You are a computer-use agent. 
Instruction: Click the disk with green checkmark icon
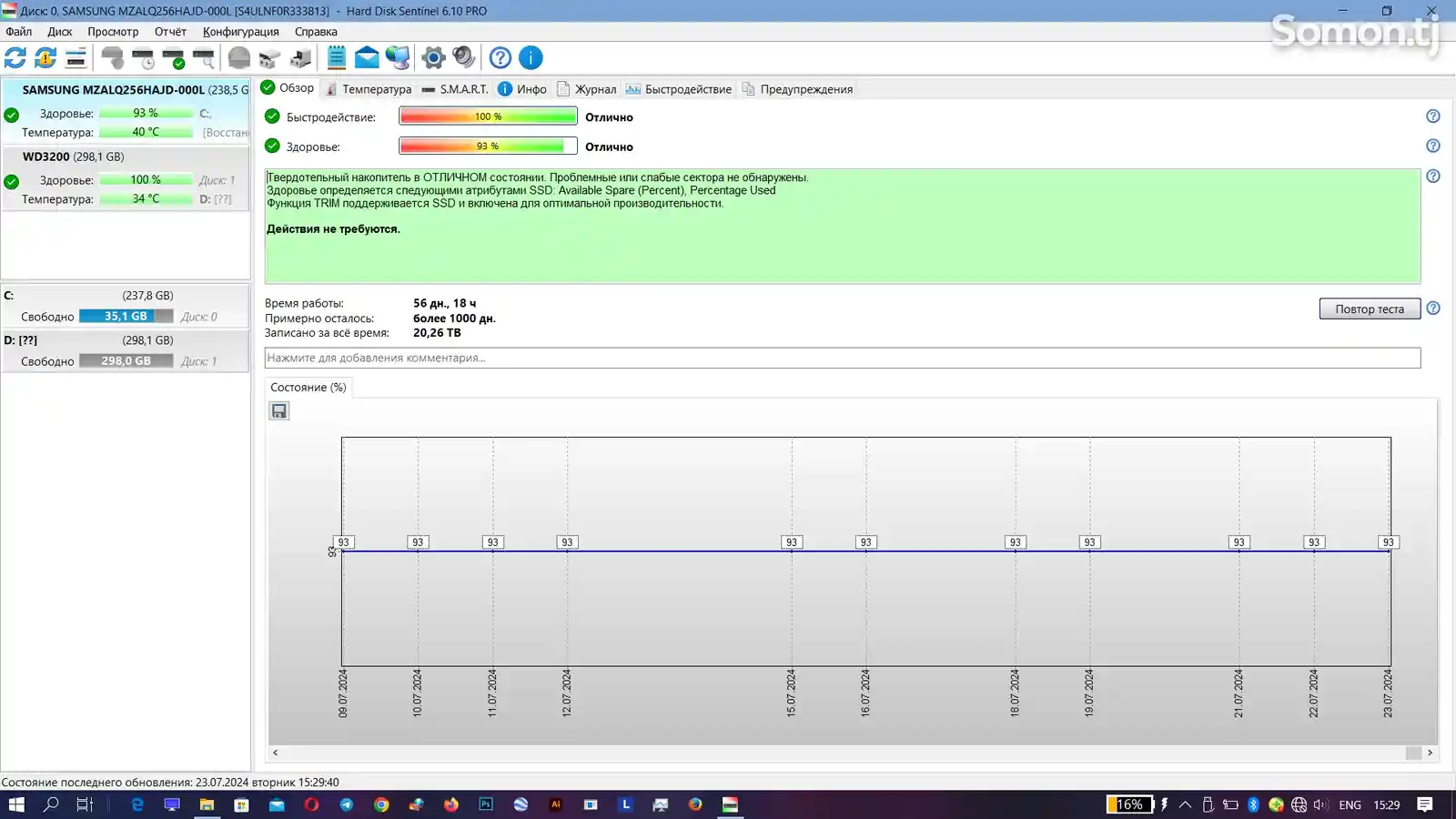click(x=173, y=57)
